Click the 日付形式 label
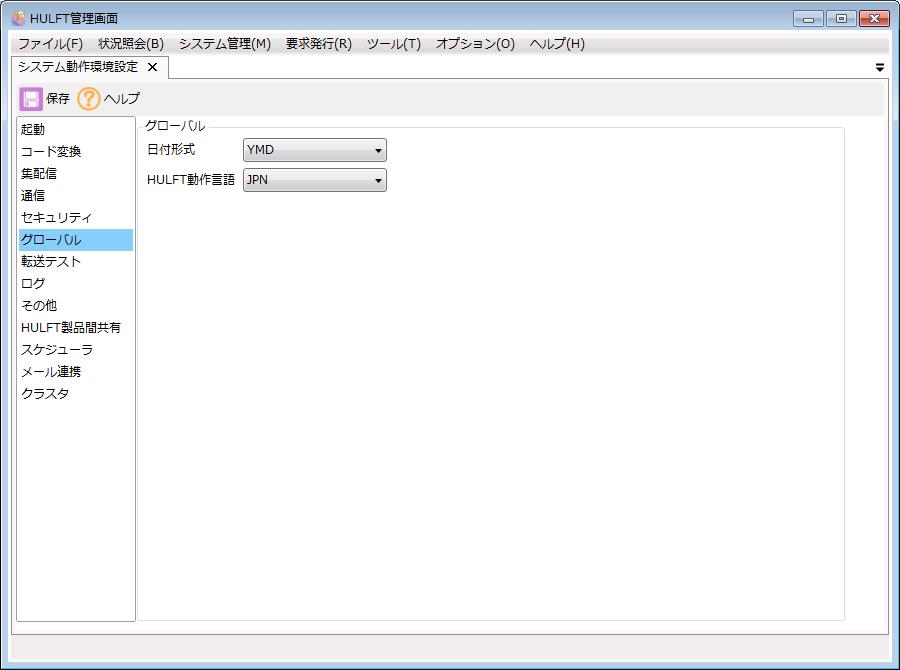Screen dimensions: 900x670 point(171,150)
